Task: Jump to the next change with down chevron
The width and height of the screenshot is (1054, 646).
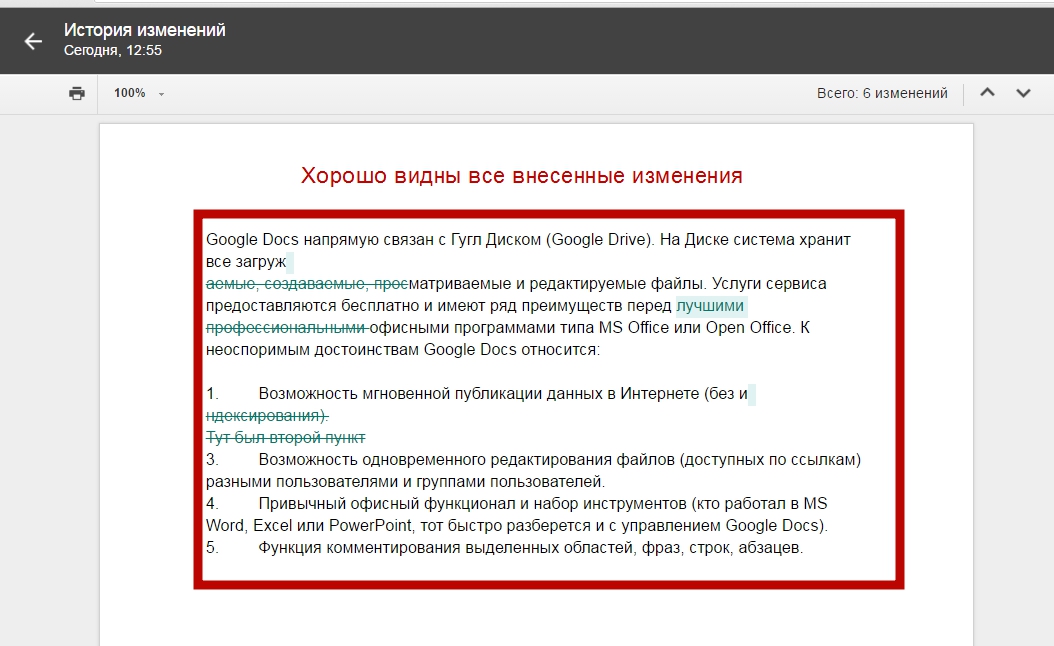Action: (x=1023, y=93)
